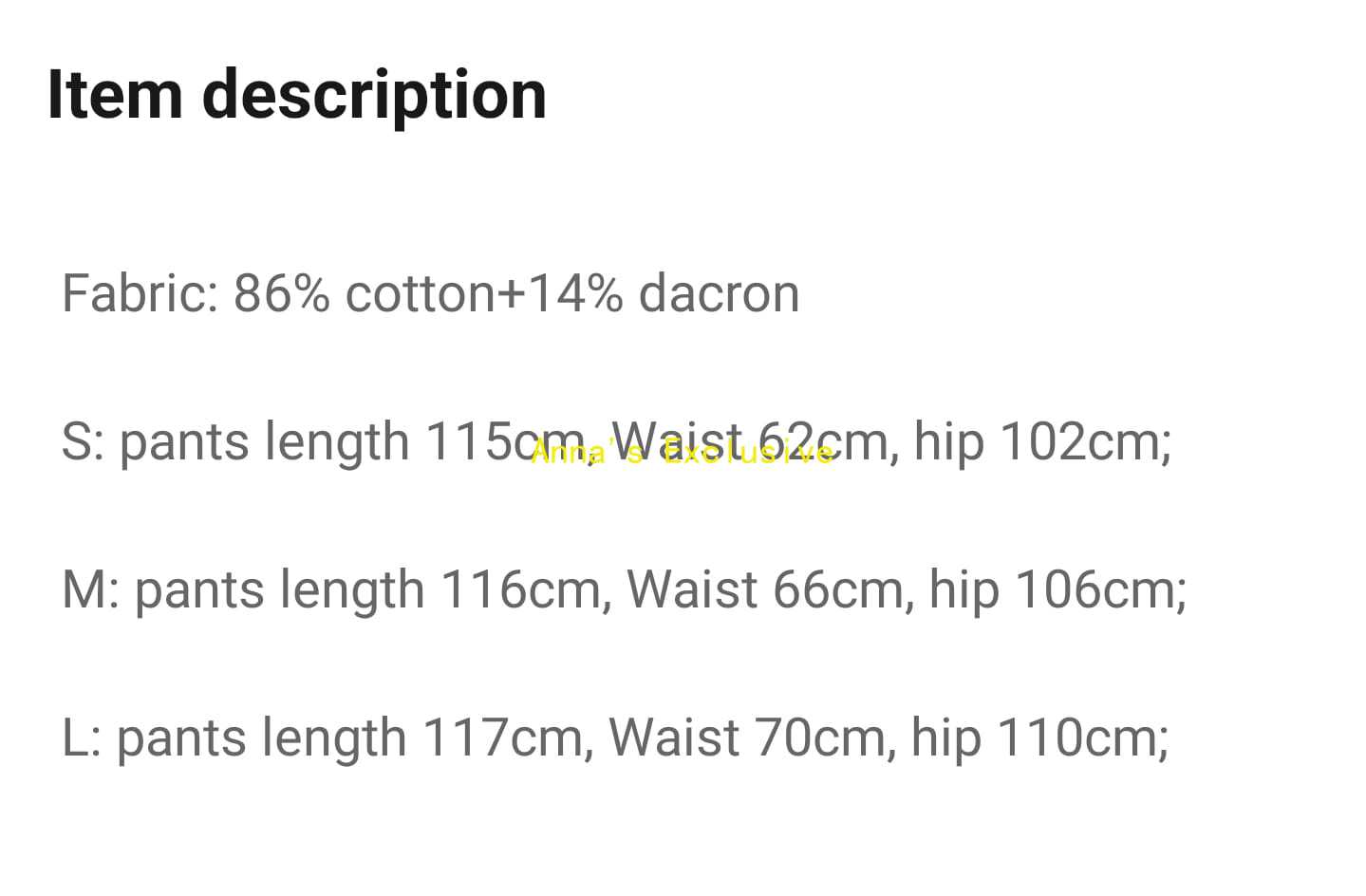Click the M: size label
Viewport: 1366px width, 896px height.
tap(90, 589)
